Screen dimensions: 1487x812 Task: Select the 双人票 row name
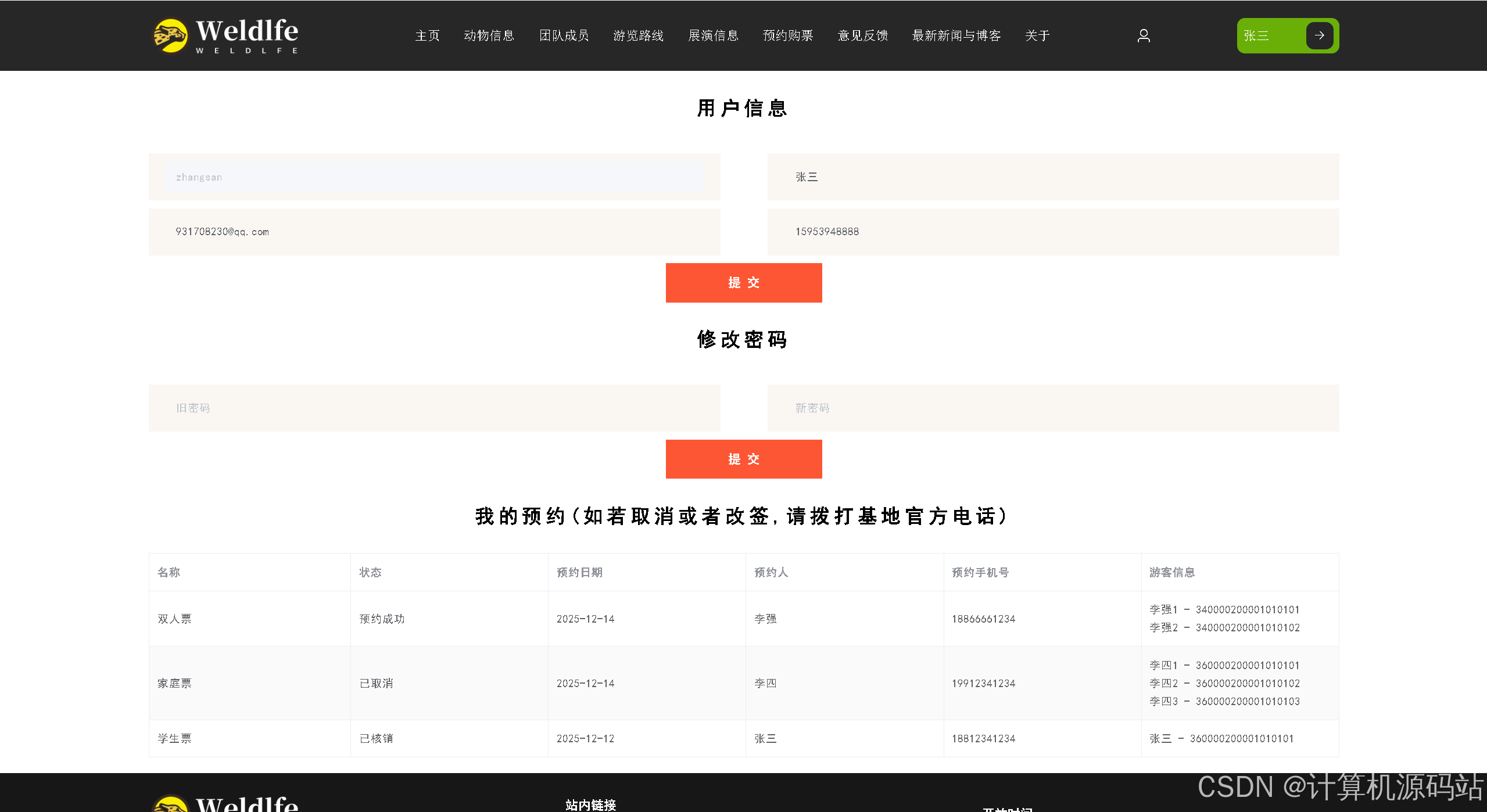175,619
